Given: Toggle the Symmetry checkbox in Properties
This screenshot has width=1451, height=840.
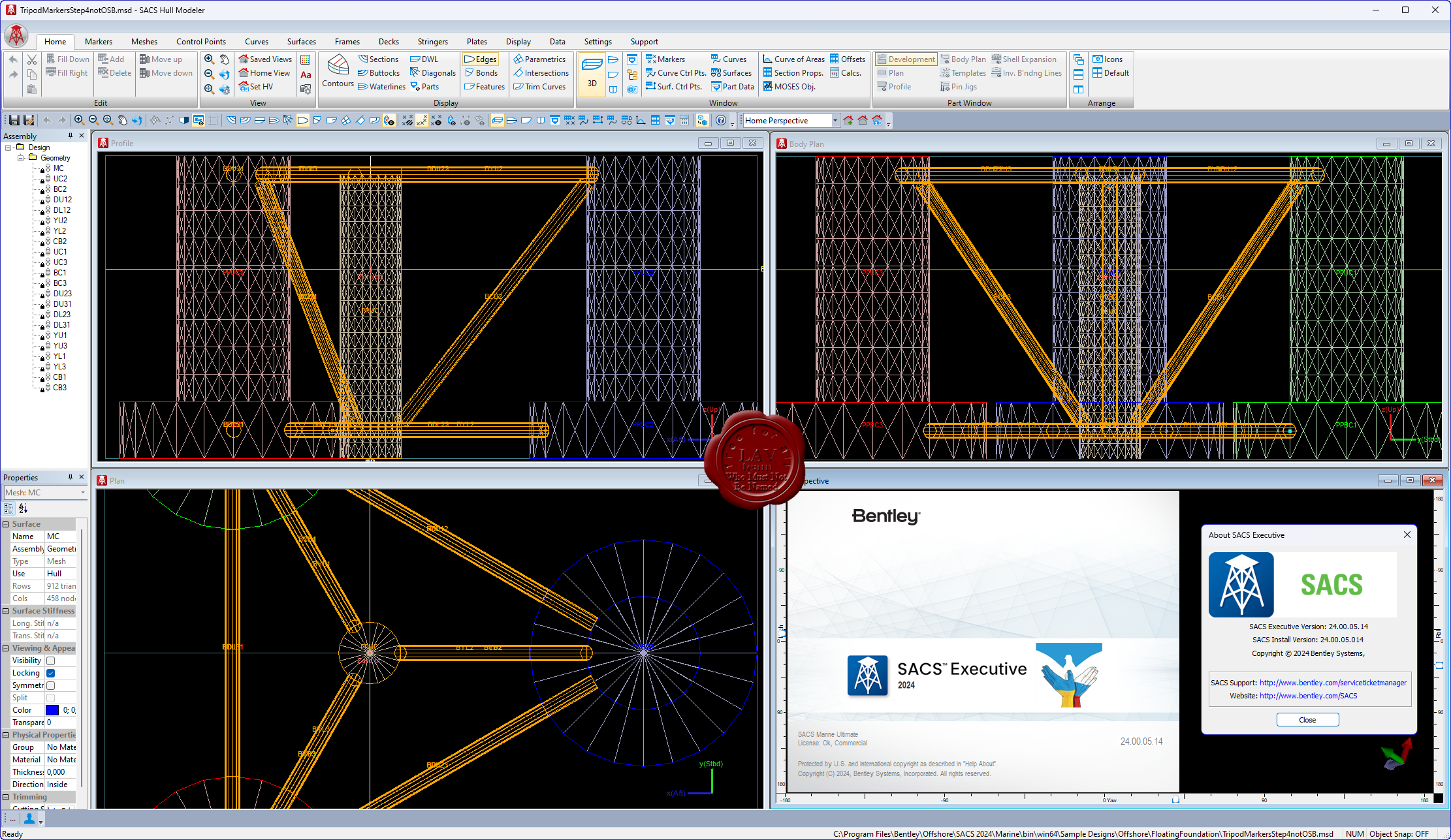Looking at the screenshot, I should click(50, 685).
